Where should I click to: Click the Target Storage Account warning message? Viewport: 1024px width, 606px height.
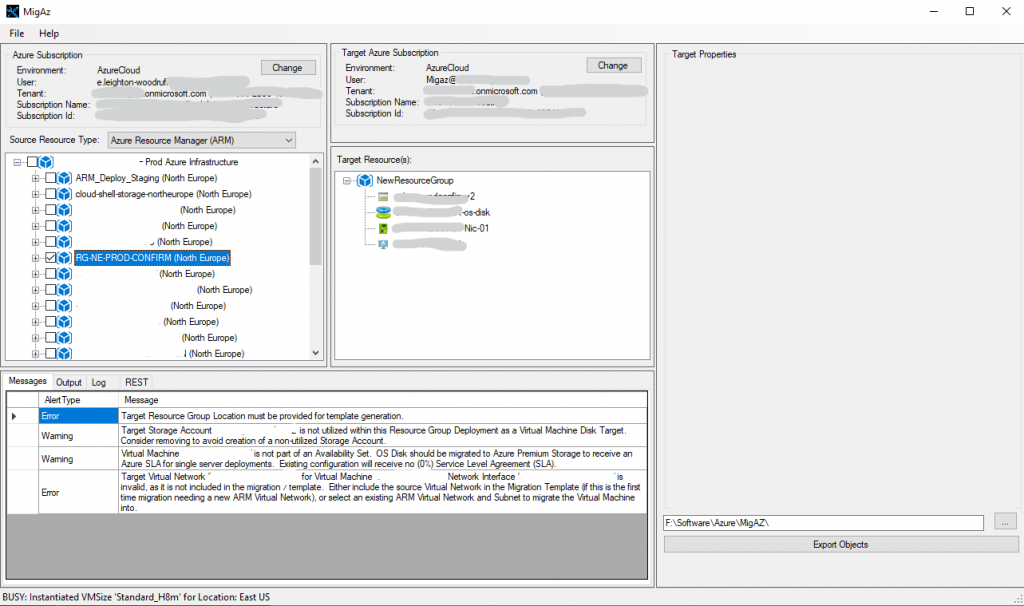[x=383, y=436]
